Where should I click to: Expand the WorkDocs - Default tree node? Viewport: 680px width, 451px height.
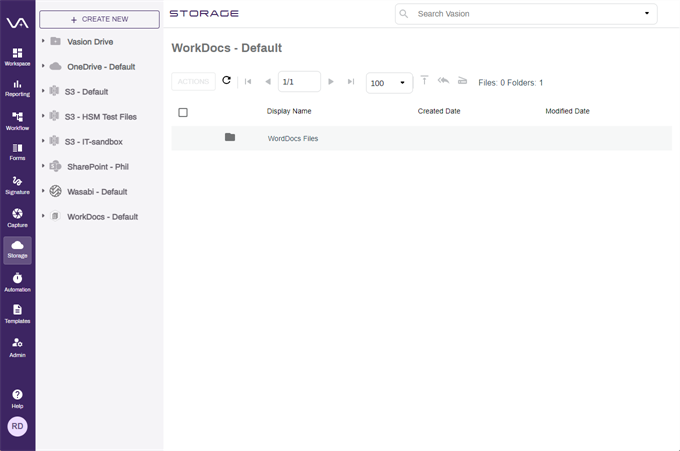coord(43,216)
